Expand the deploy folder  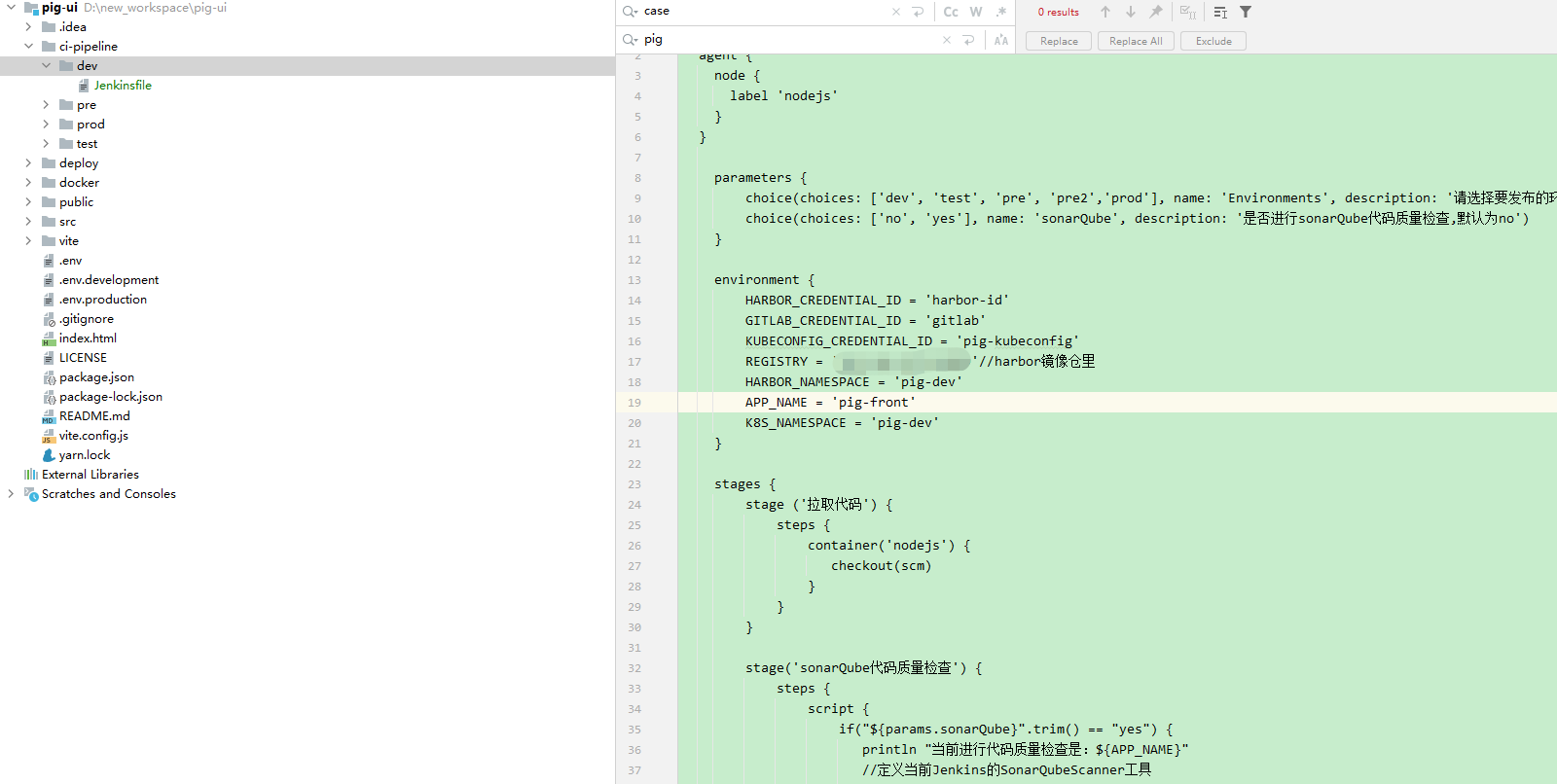[x=28, y=163]
